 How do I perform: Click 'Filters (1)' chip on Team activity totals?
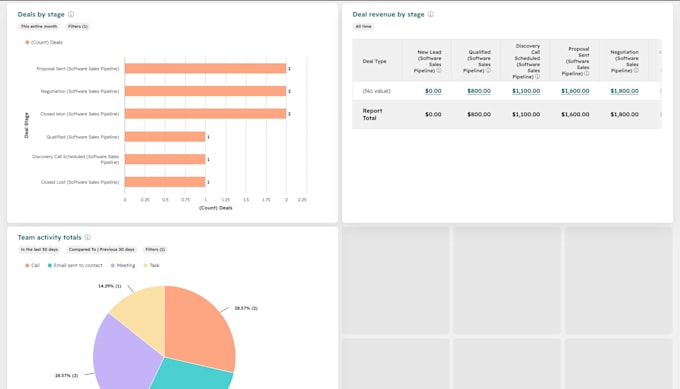click(155, 249)
